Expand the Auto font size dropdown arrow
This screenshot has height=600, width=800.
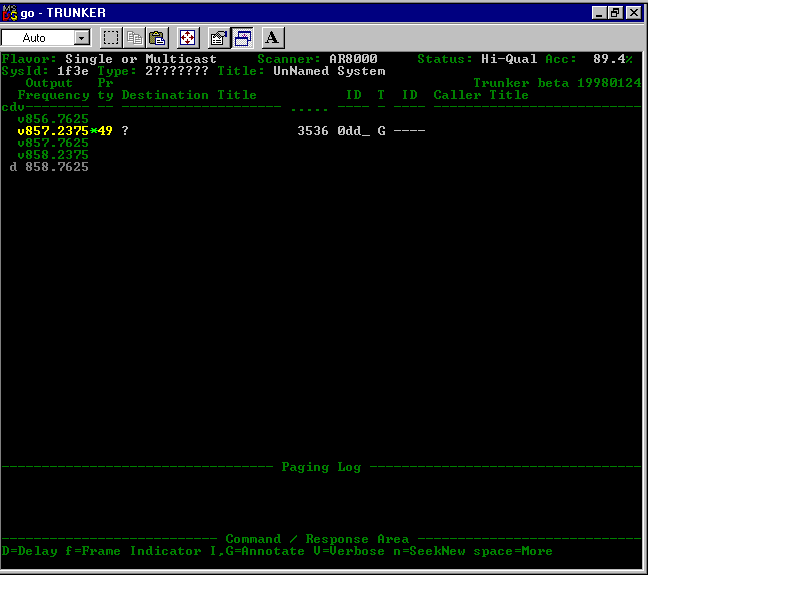pyautogui.click(x=82, y=38)
